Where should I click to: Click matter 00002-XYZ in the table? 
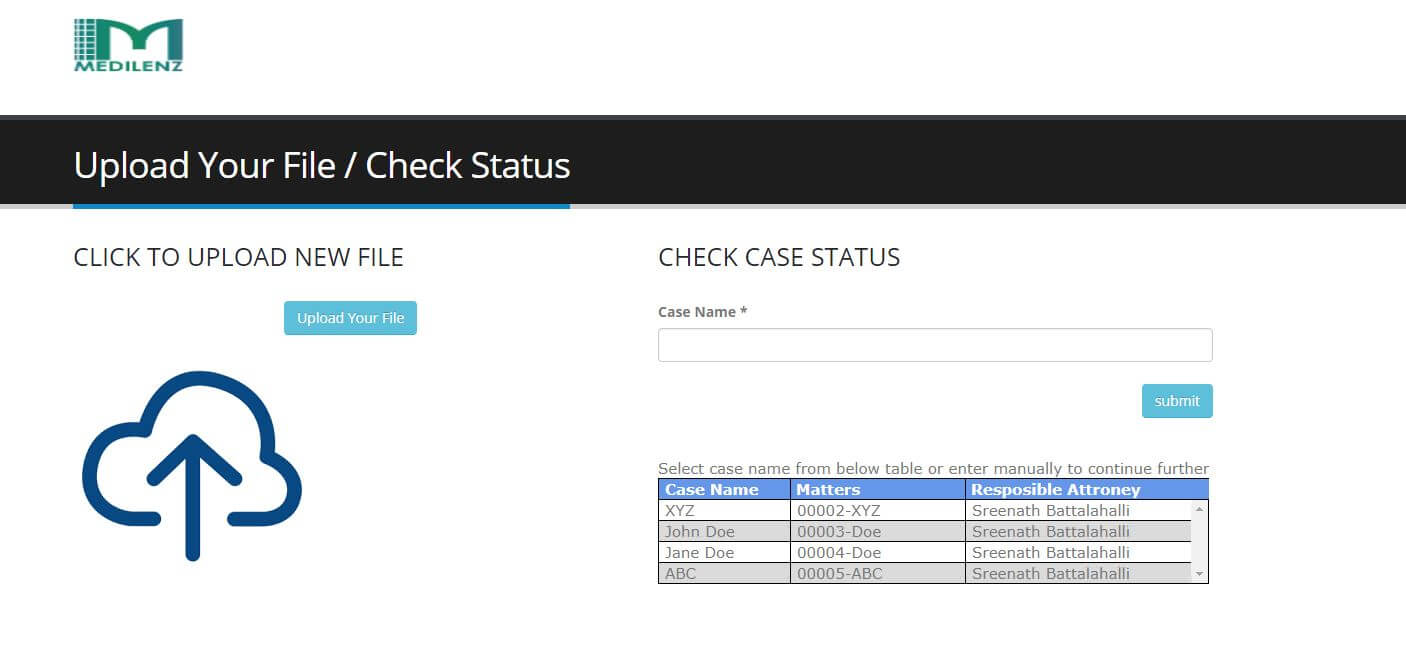(x=838, y=511)
